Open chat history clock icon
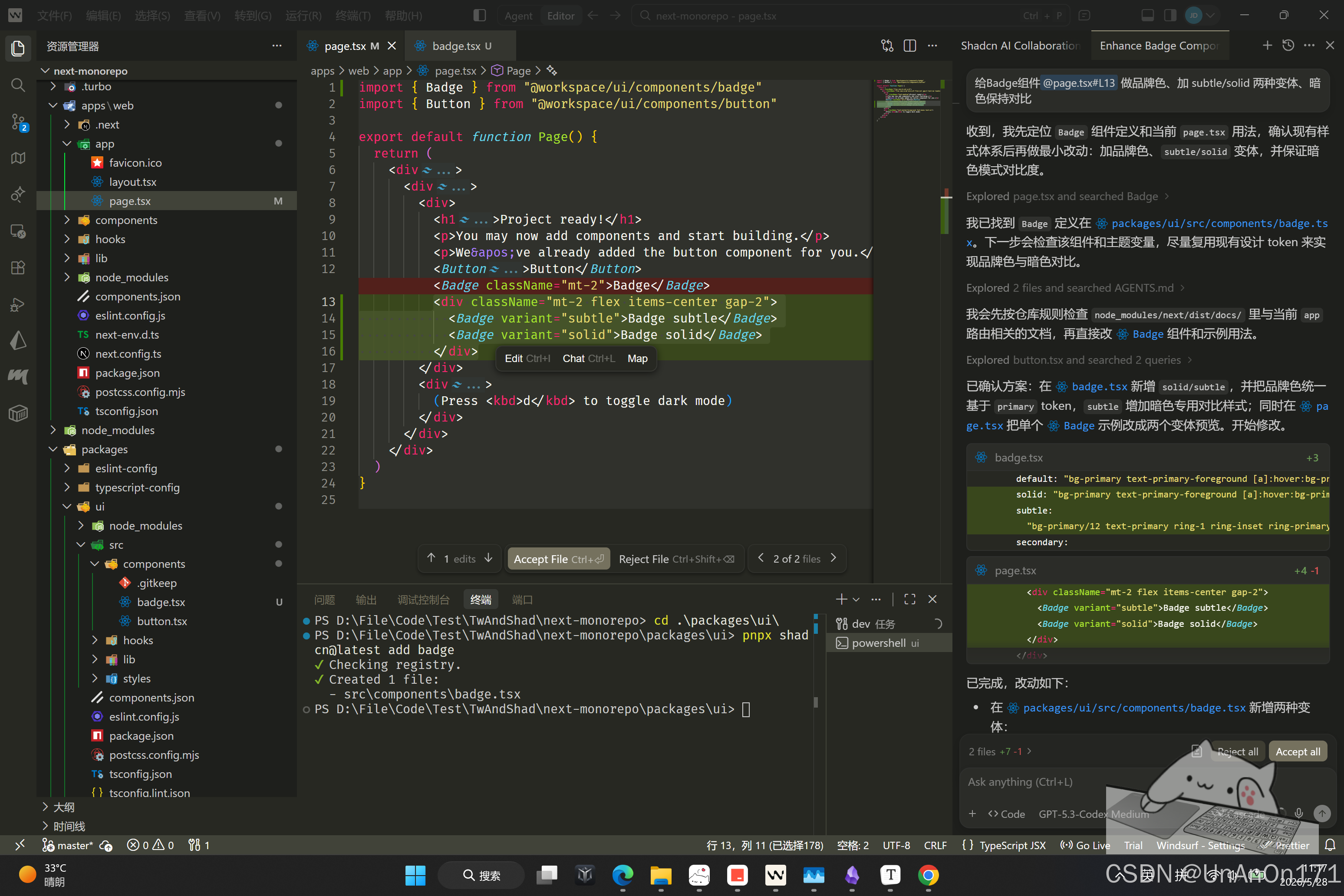 click(x=1288, y=45)
